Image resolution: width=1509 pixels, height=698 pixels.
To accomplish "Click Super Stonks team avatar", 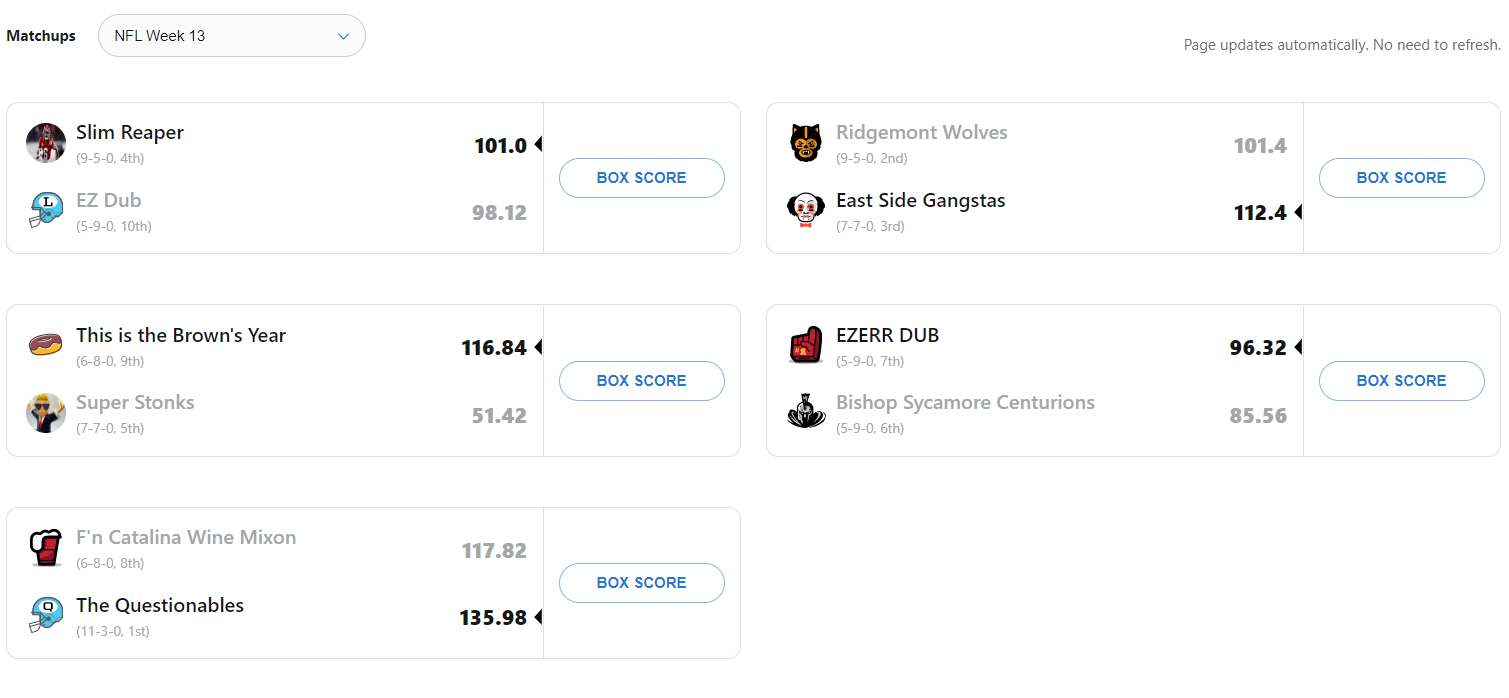I will [x=46, y=413].
